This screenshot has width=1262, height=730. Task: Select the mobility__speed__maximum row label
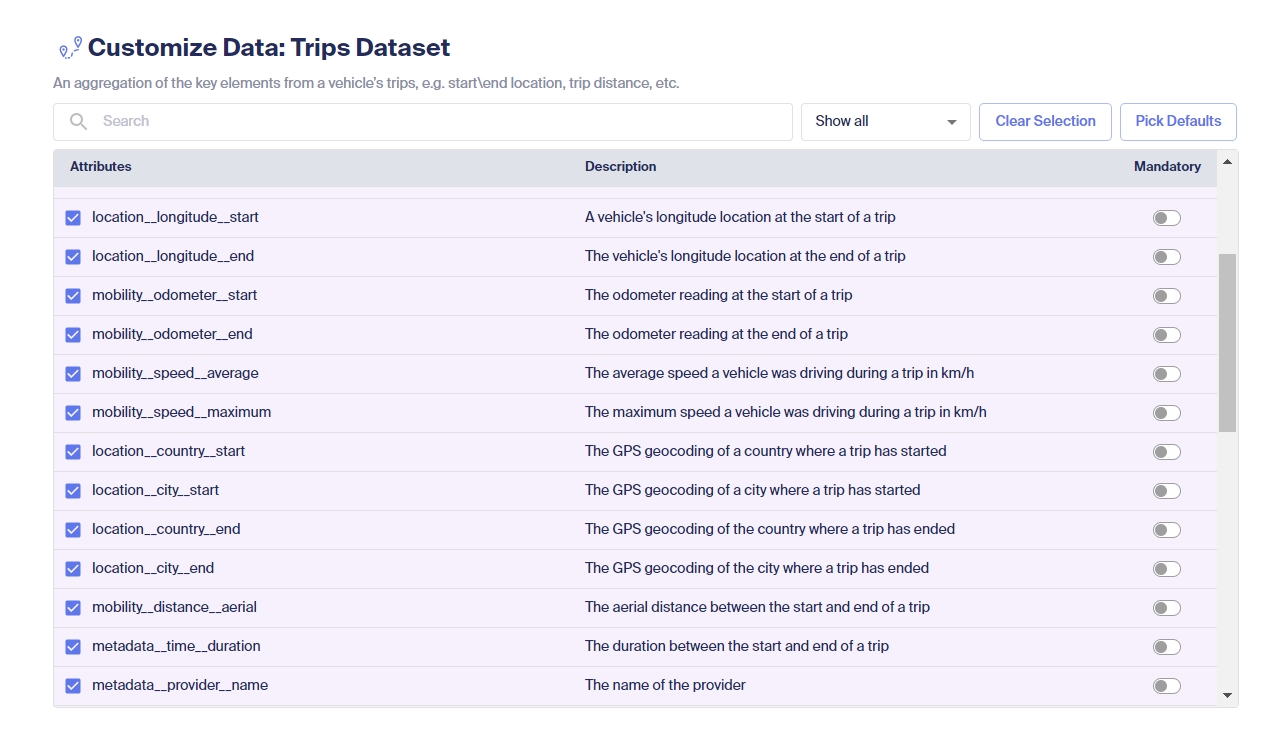pos(181,413)
